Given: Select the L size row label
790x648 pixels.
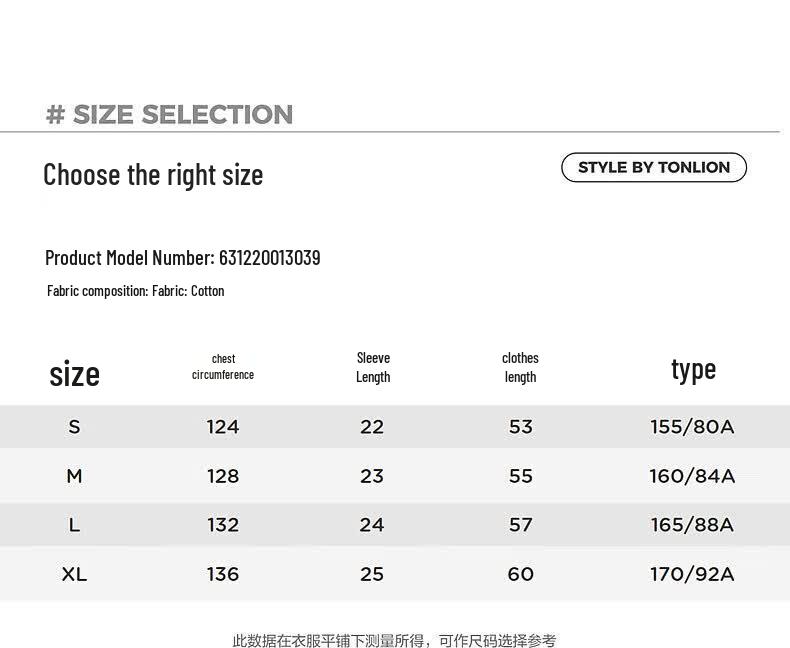Looking at the screenshot, I should tap(74, 525).
